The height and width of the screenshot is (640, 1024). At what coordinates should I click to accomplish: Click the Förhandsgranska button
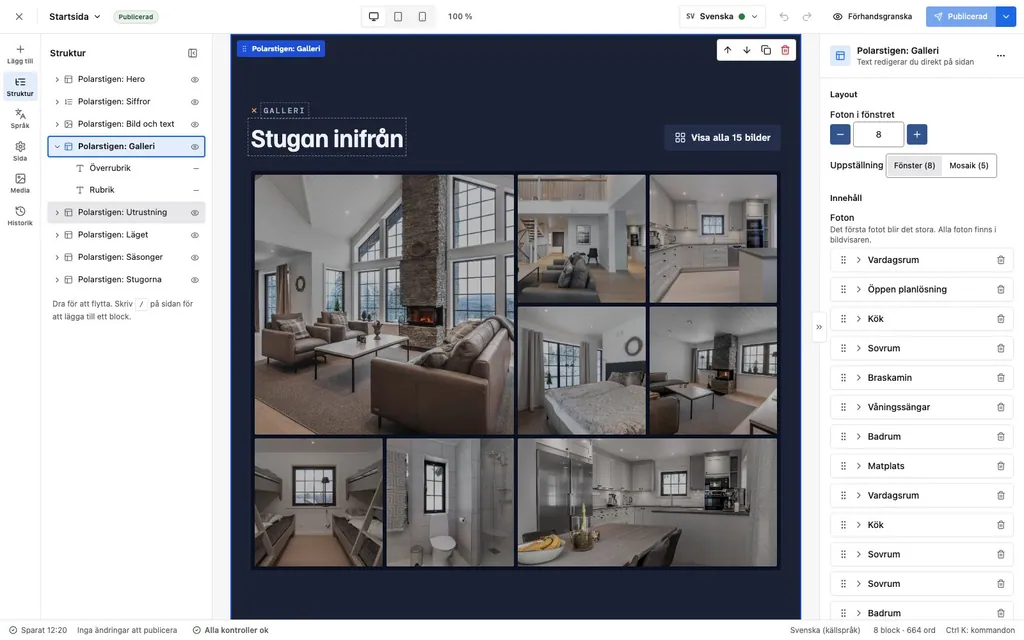(872, 16)
